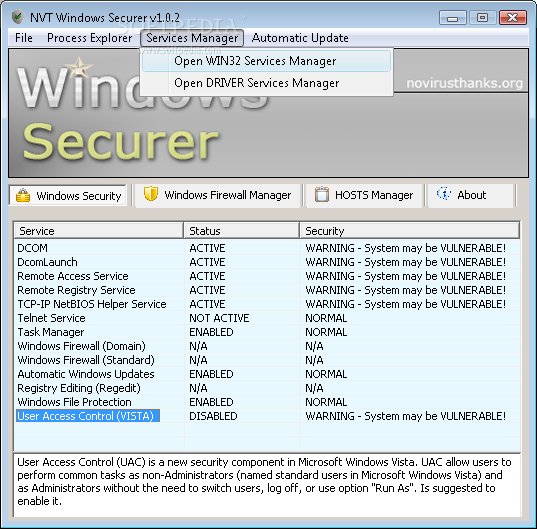Image resolution: width=537 pixels, height=529 pixels.
Task: Choose Open WIN32 Services Manager
Action: (x=266, y=61)
